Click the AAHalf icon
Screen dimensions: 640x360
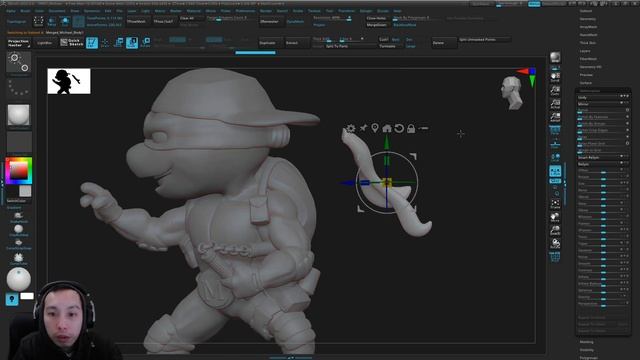[555, 118]
